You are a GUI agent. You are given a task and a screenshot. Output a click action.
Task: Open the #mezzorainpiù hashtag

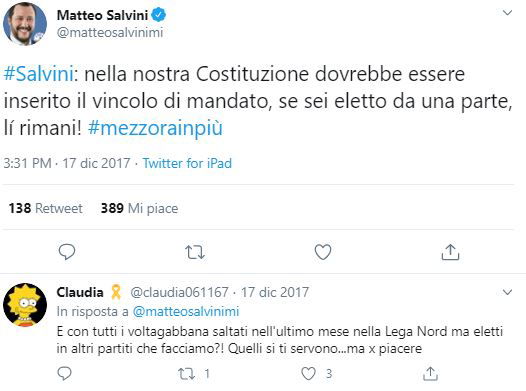[155, 128]
